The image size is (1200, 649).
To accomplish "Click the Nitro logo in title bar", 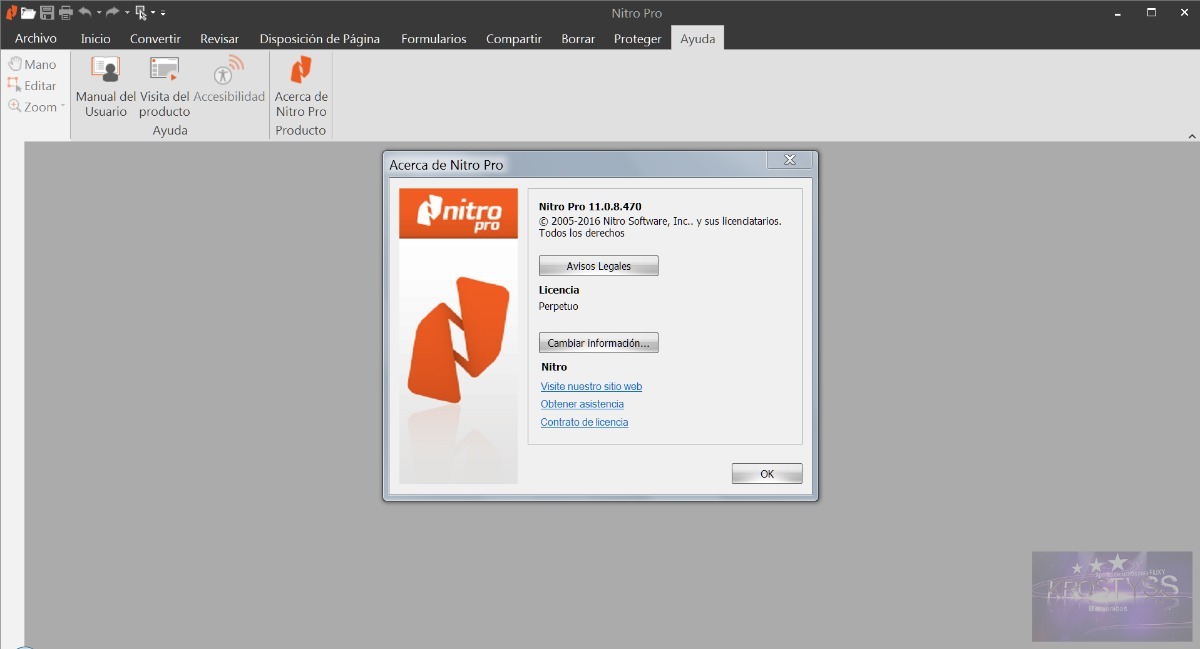I will click(x=11, y=13).
